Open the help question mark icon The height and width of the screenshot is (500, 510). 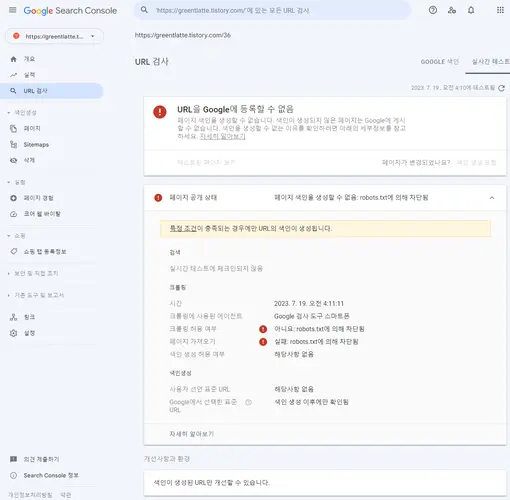(x=433, y=10)
